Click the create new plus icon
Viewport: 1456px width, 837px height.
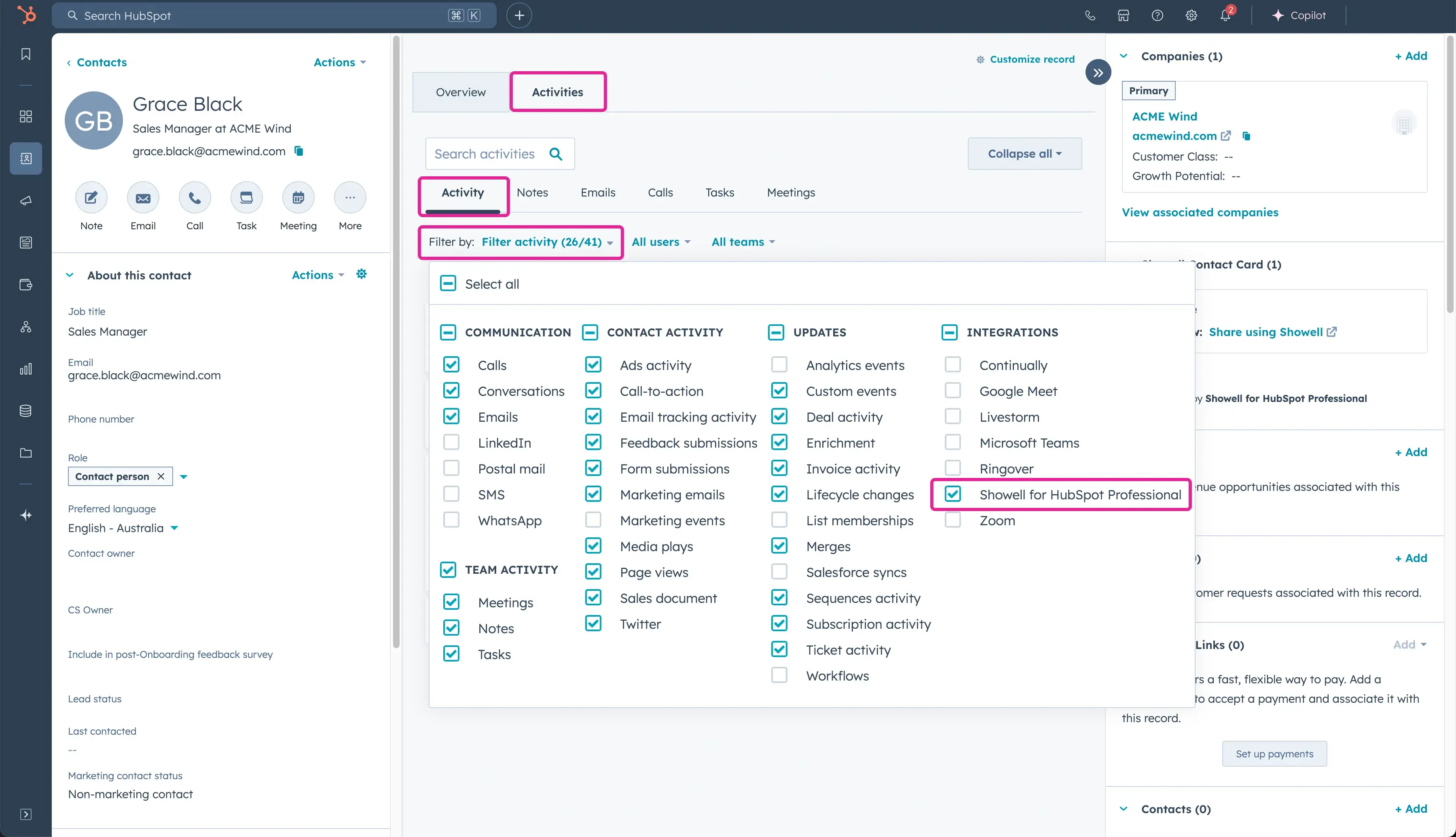click(519, 15)
